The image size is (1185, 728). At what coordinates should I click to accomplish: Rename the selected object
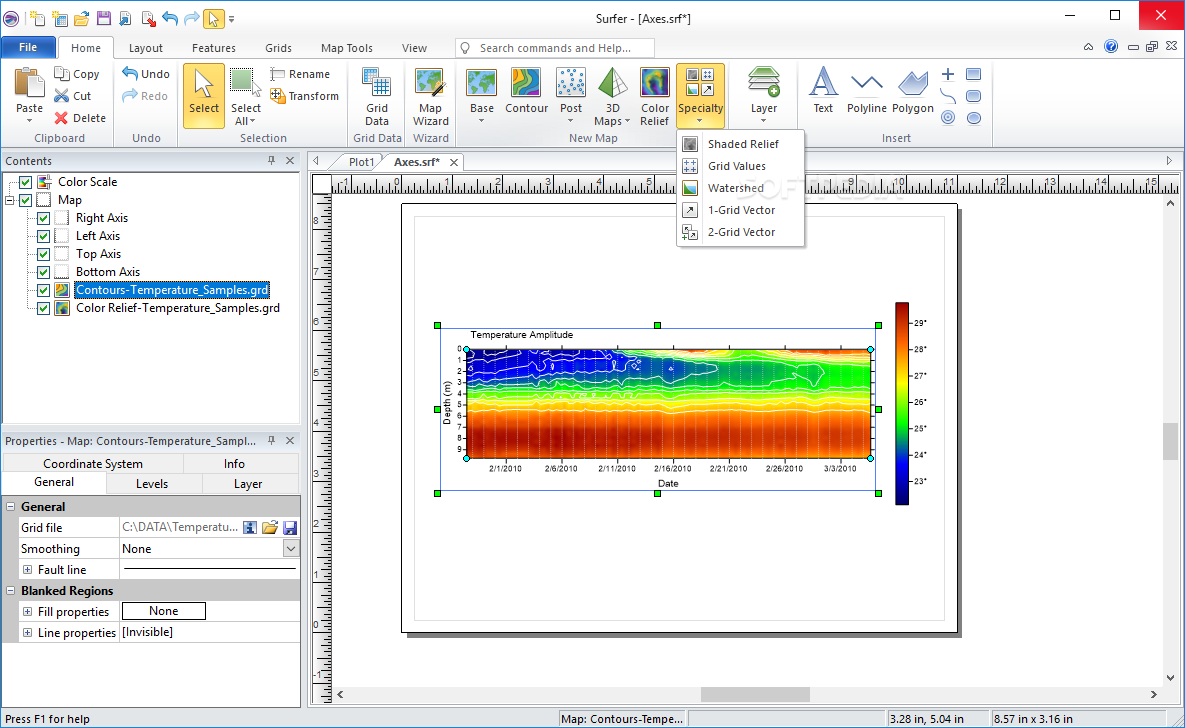(x=300, y=74)
